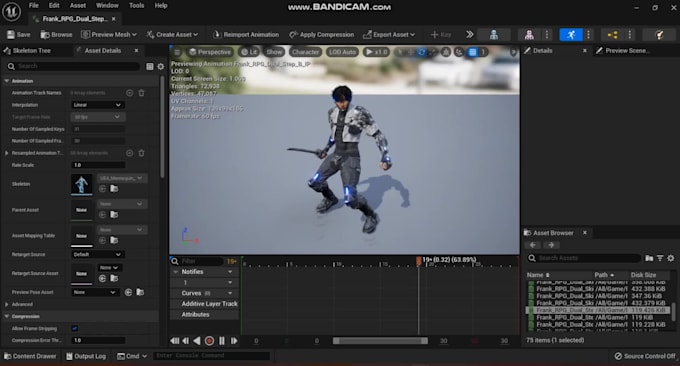The height and width of the screenshot is (366, 680).
Task: Toggle the Allow Frame Stripping checkbox
Action: [x=75, y=328]
